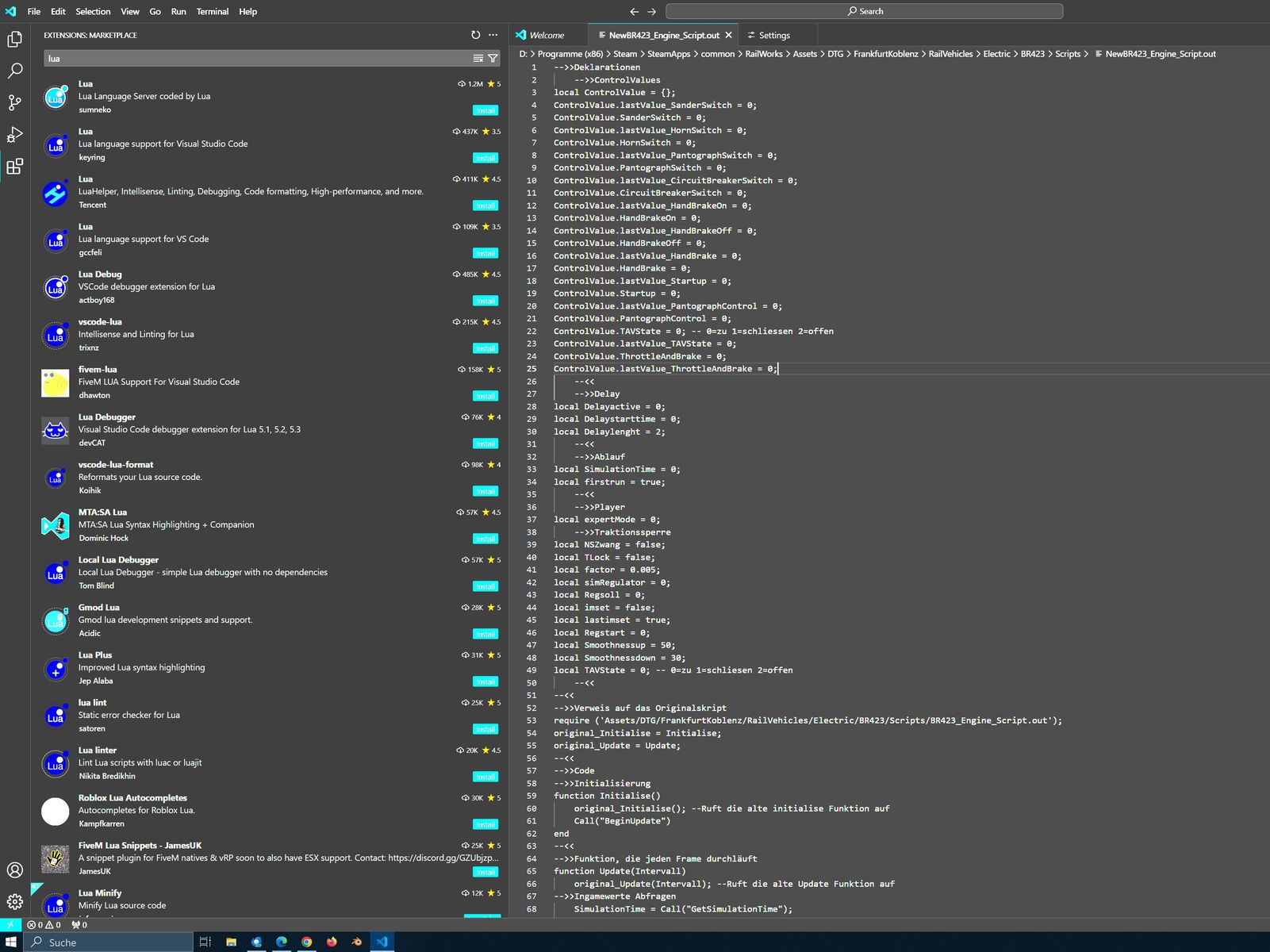Open extensions Views and More Actions menu

coord(493,35)
